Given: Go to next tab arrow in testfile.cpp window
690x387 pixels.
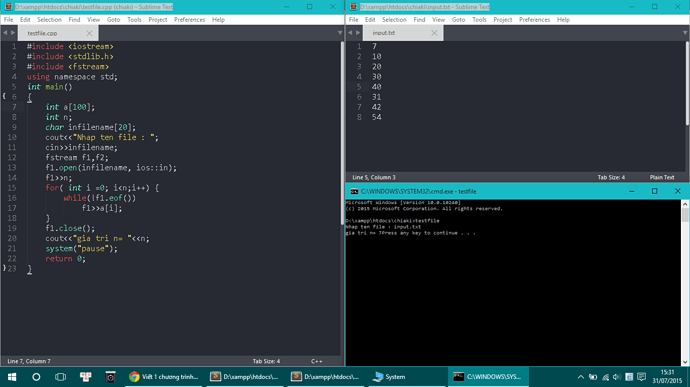Looking at the screenshot, I should click(x=13, y=33).
